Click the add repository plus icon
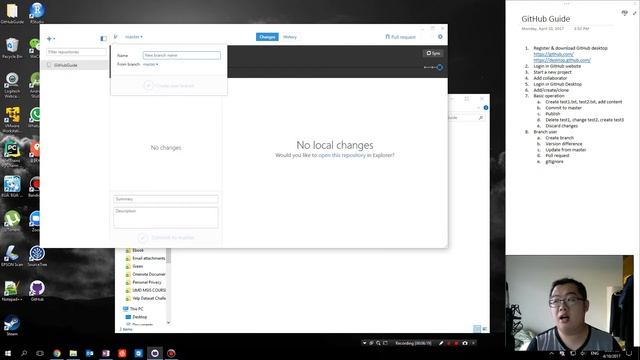Screen dimensions: 640x360 click(x=50, y=39)
